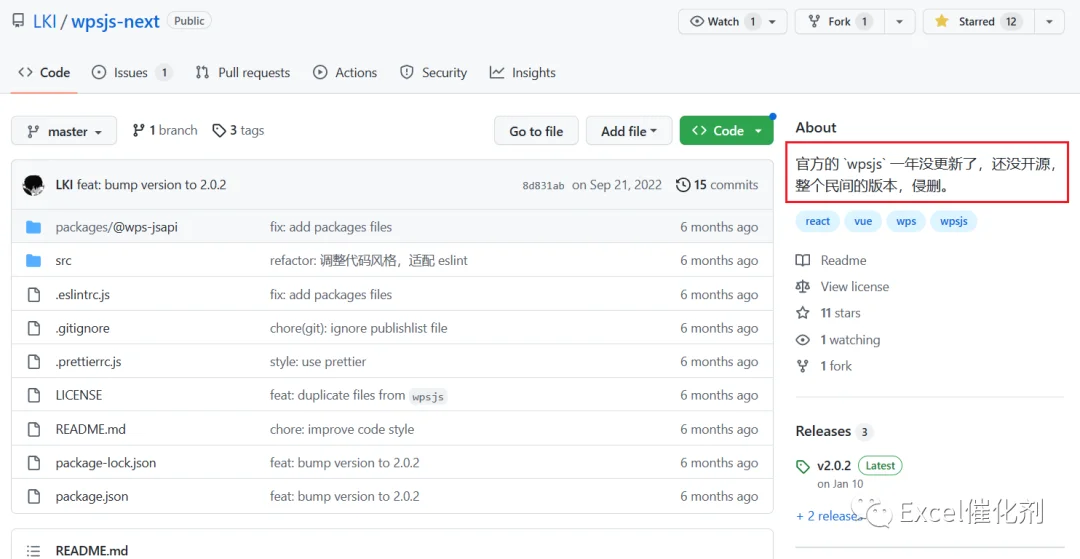This screenshot has width=1080, height=559.
Task: Open the master branch dropdown
Action: tap(64, 131)
